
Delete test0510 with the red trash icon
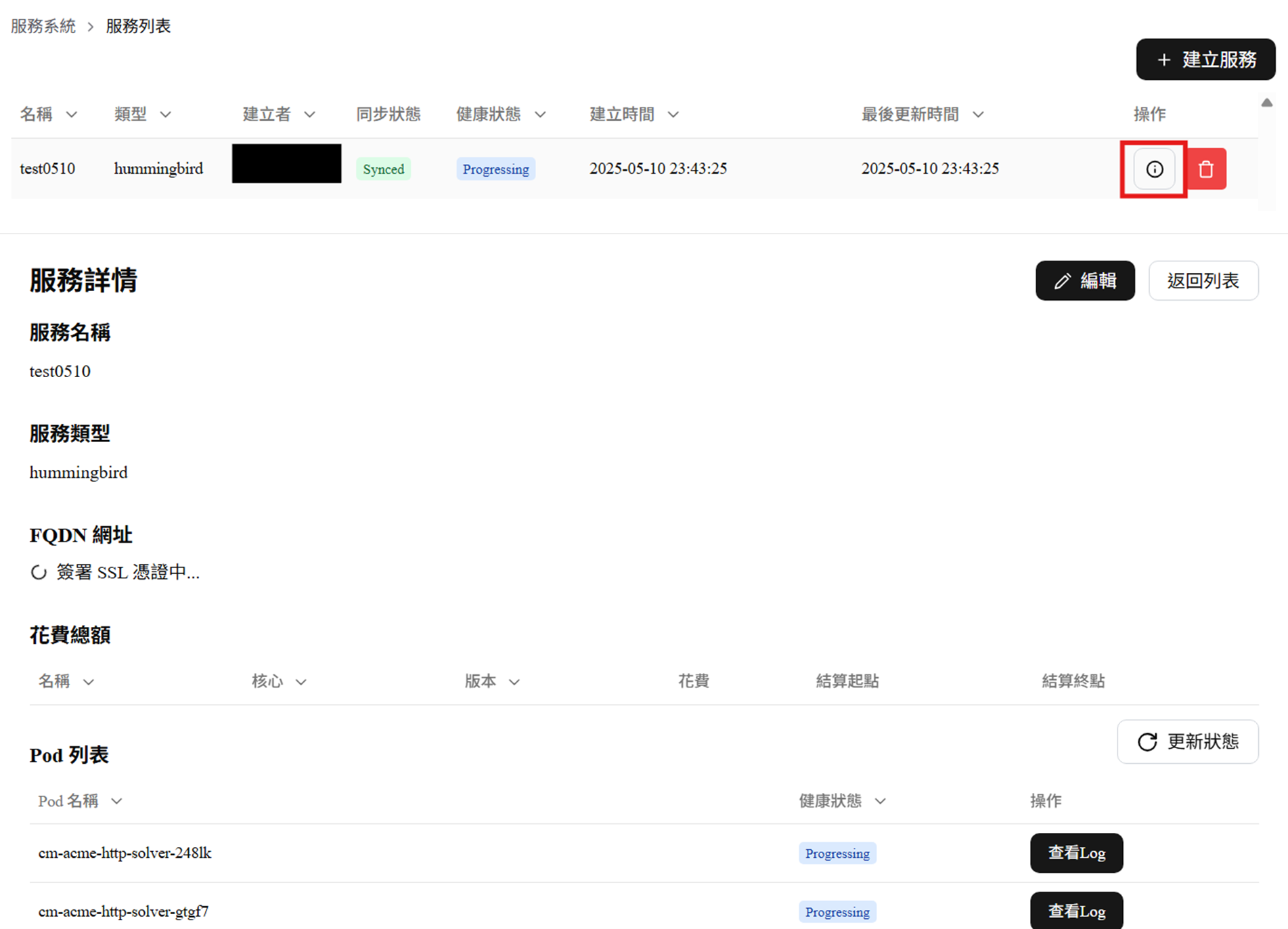coord(1206,169)
